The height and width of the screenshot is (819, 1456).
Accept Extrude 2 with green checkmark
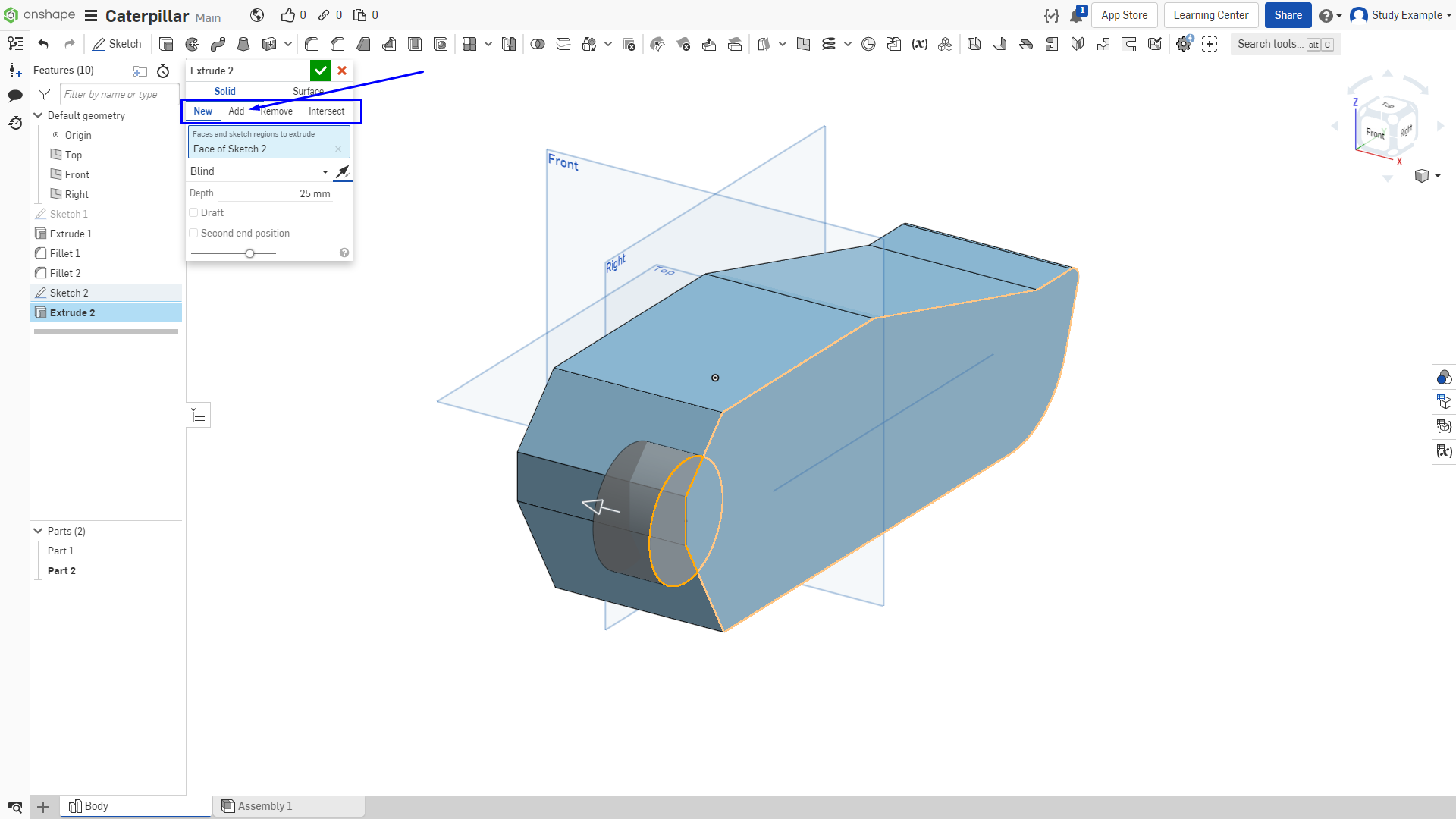click(321, 71)
